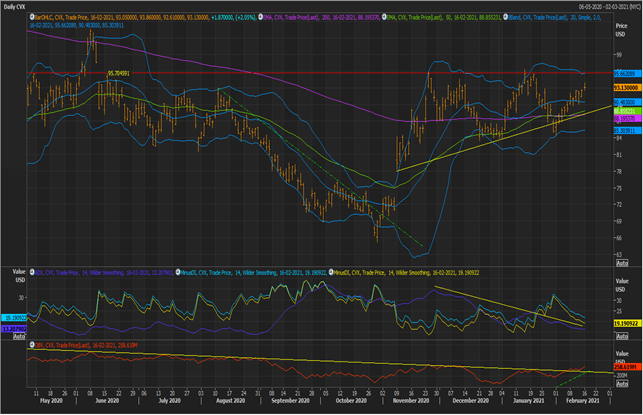
Task: Click Auto scale on the price axis
Action: (622, 263)
